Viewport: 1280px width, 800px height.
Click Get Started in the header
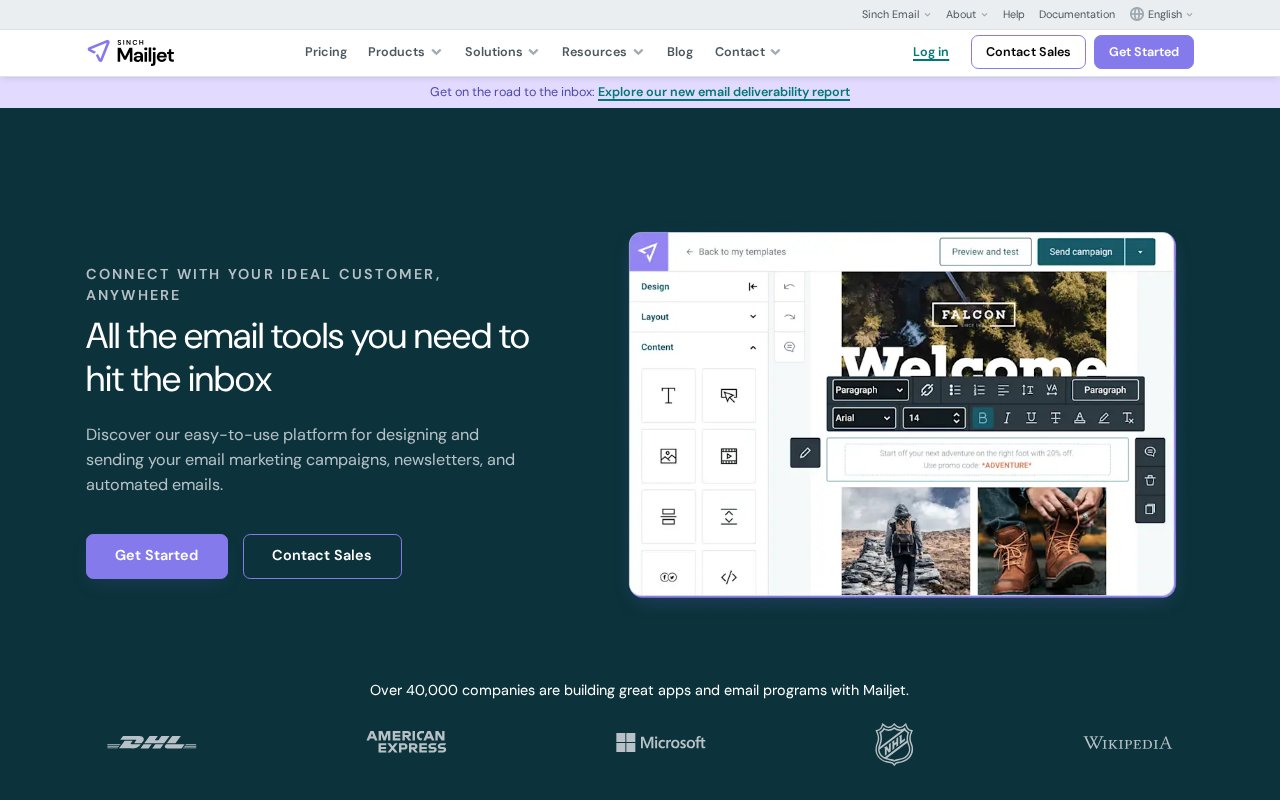tap(1144, 52)
